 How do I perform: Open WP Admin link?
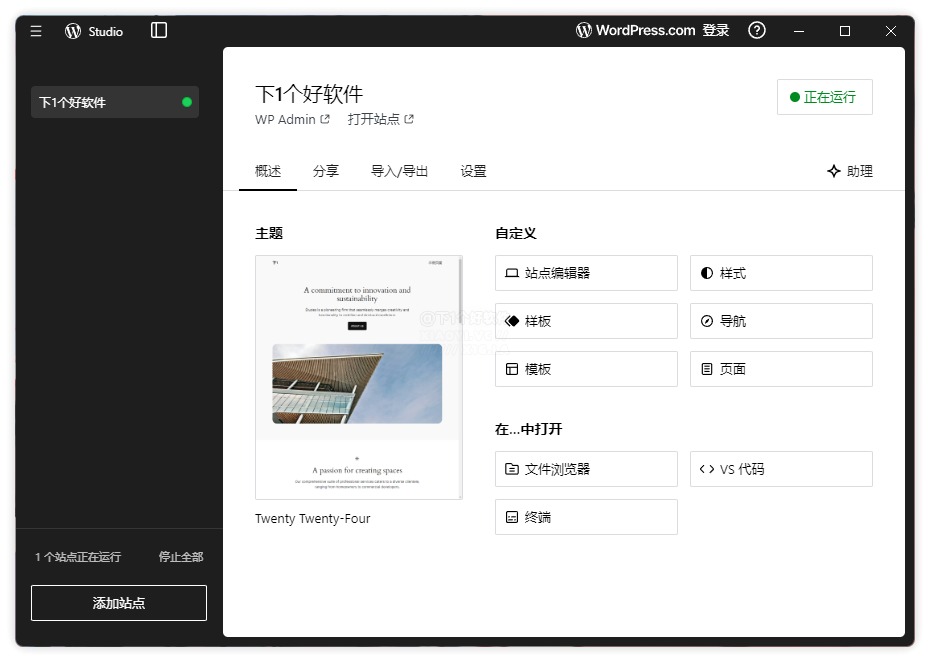[292, 119]
